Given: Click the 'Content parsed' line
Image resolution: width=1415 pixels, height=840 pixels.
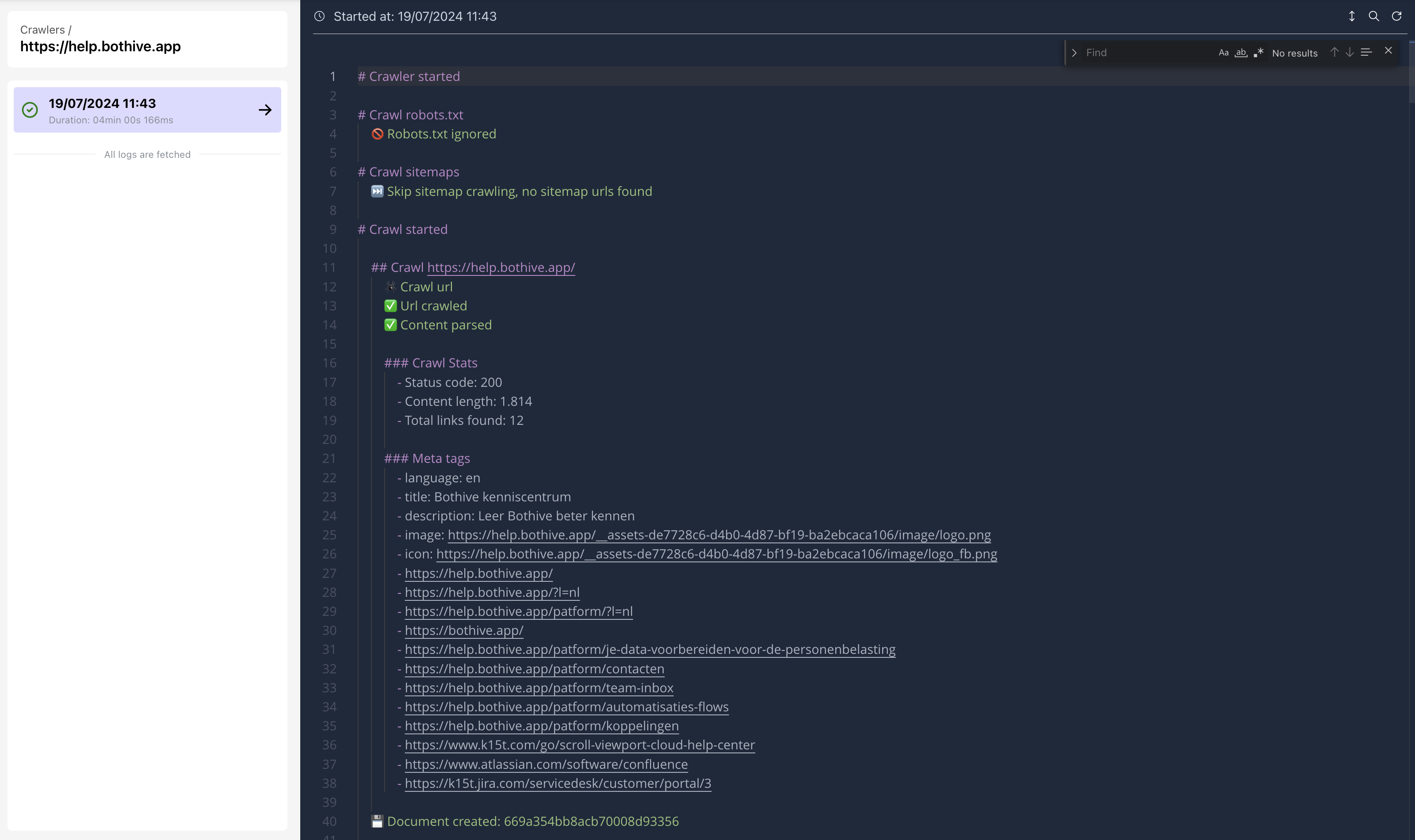Looking at the screenshot, I should point(438,325).
